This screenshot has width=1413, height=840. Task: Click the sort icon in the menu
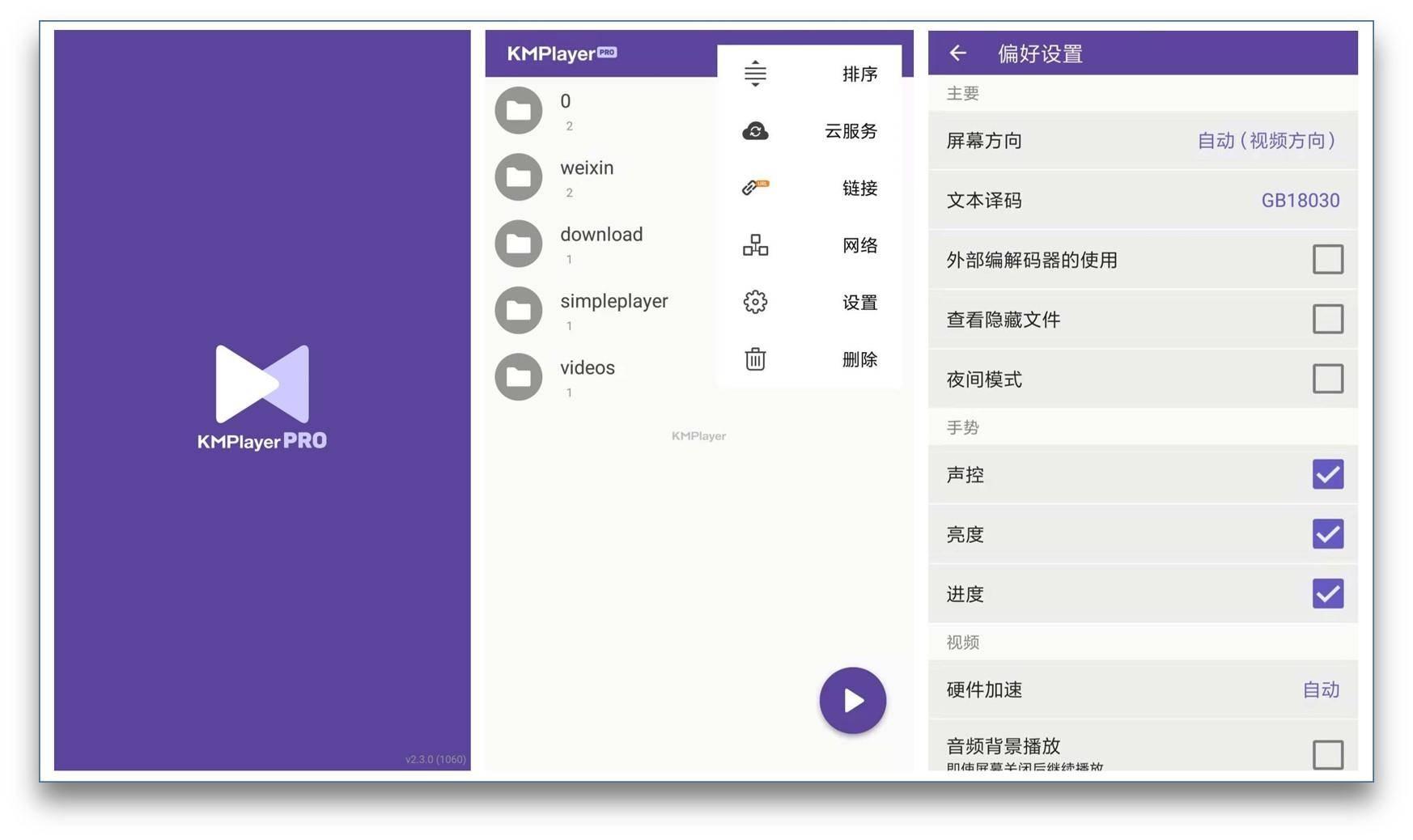click(755, 74)
